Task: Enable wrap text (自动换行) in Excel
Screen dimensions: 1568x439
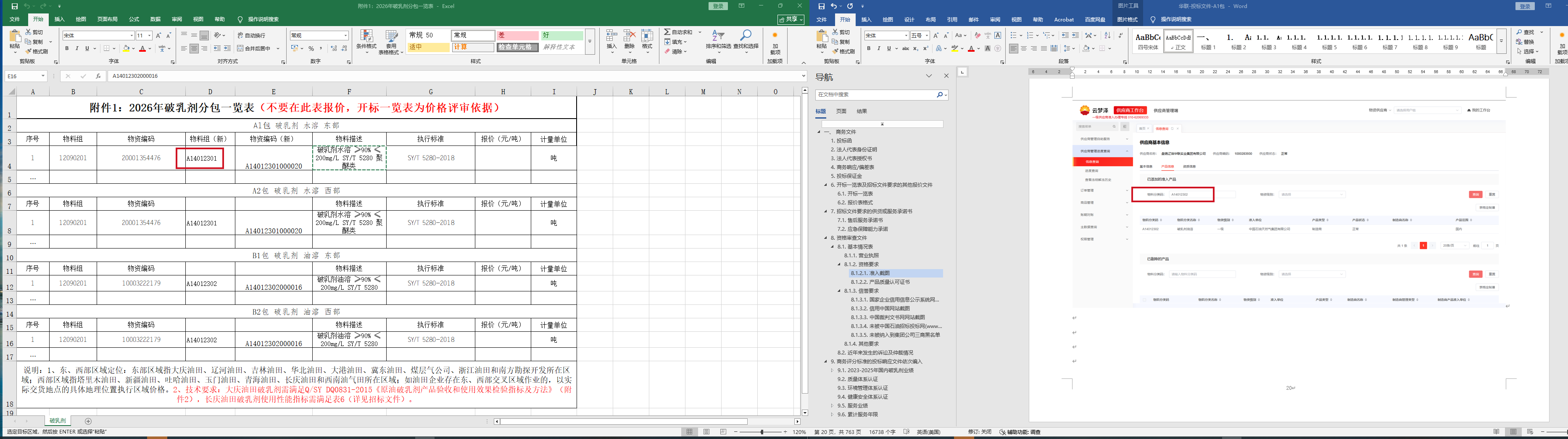Action: pyautogui.click(x=251, y=35)
